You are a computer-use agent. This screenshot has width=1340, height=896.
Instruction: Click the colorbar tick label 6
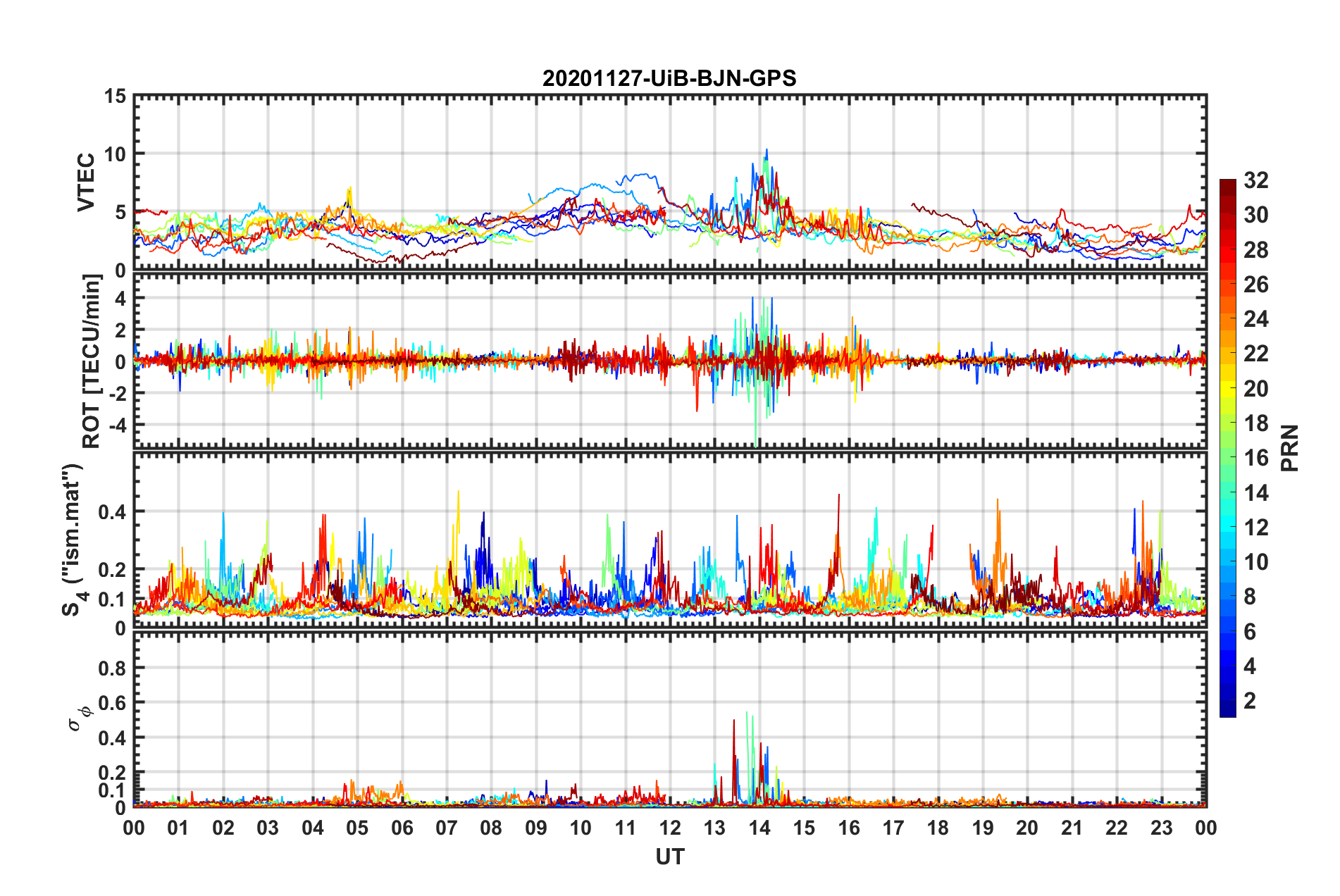coord(1250,632)
